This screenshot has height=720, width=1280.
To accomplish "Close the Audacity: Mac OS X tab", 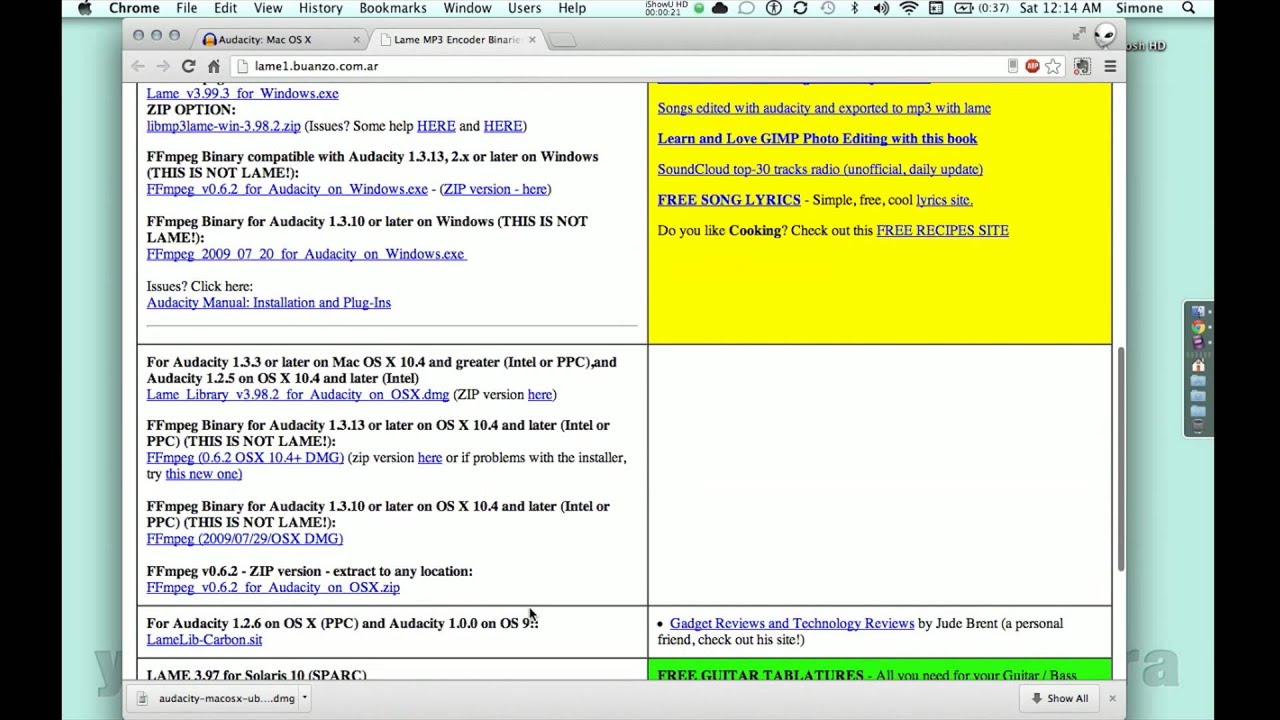I will 356,40.
